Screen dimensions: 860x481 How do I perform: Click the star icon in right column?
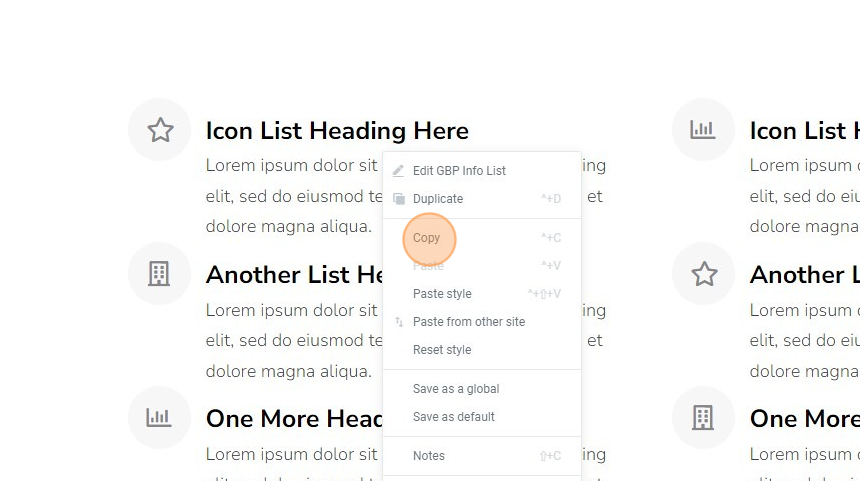[x=704, y=274]
